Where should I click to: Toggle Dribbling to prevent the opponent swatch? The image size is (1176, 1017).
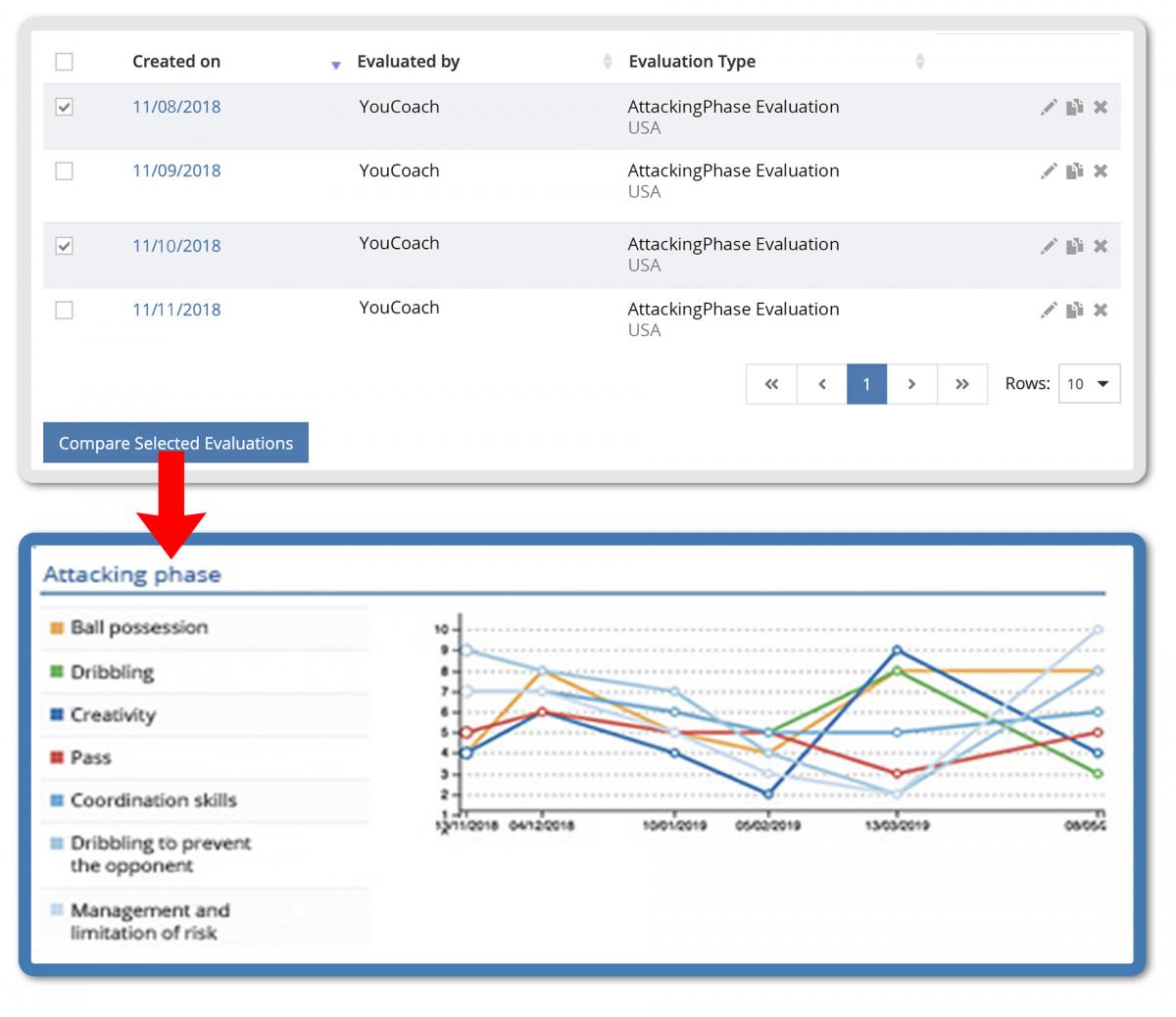point(57,843)
